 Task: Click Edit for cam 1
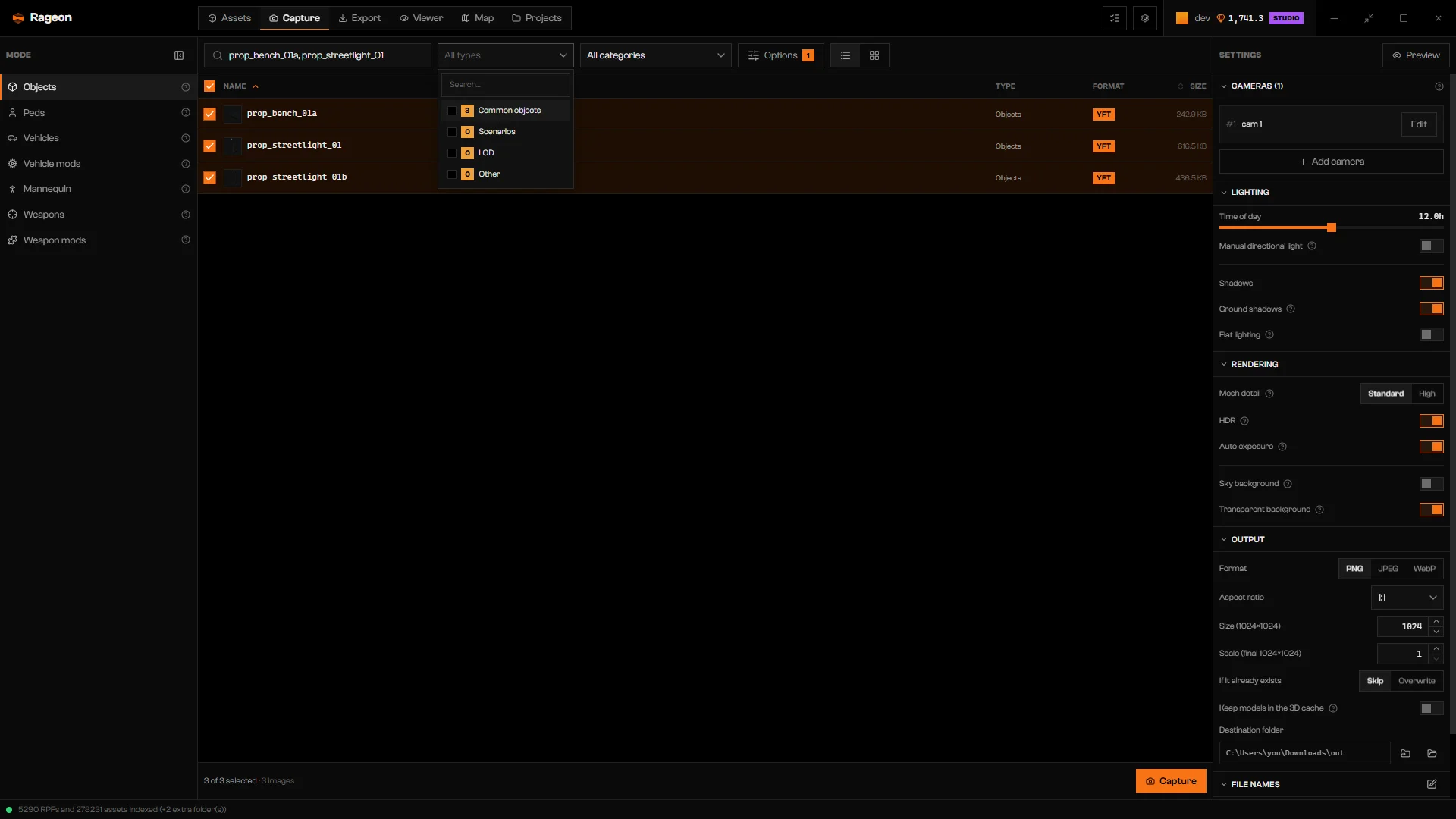[1419, 124]
